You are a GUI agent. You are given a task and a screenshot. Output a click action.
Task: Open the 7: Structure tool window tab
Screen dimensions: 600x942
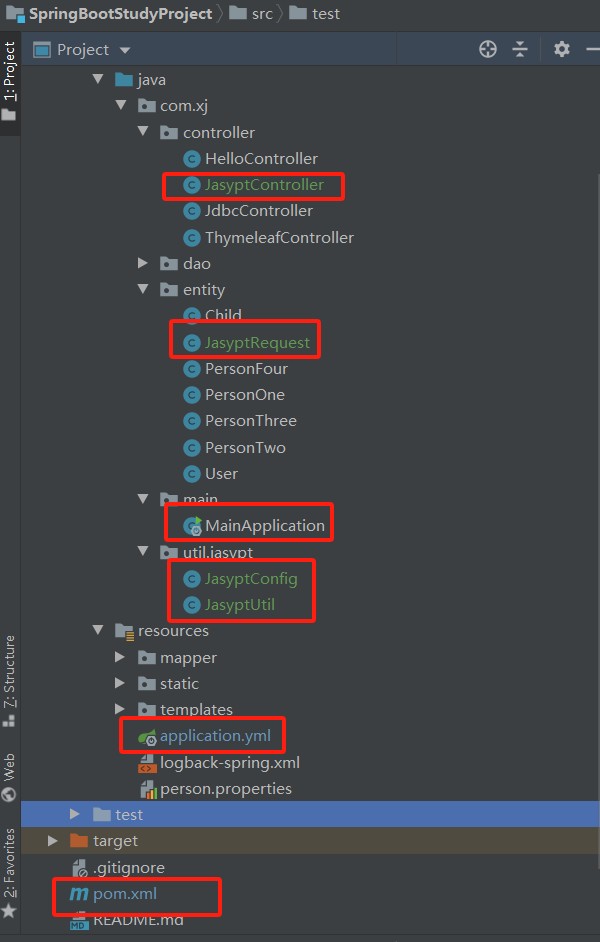click(x=9, y=681)
